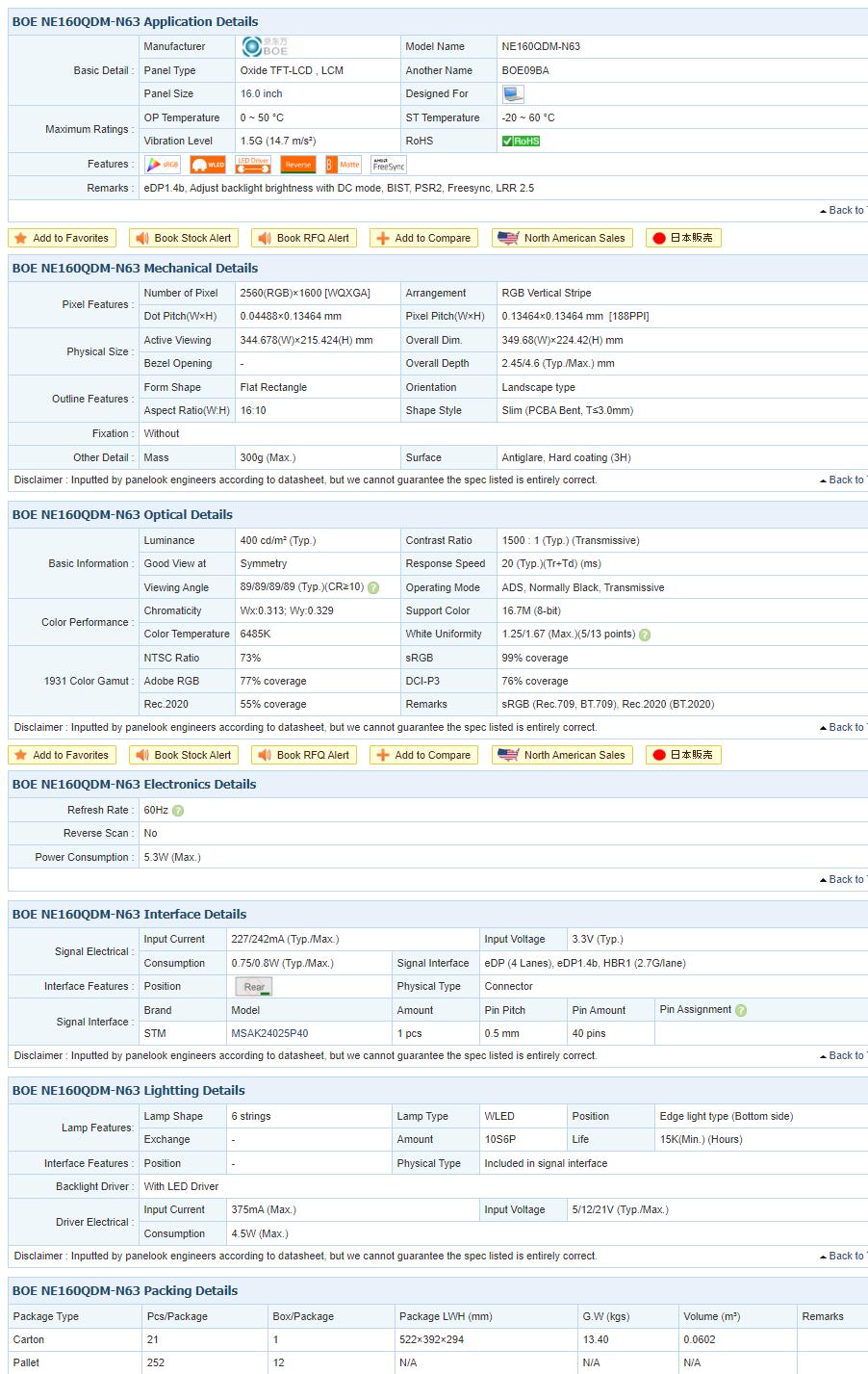Viewport: 868px width, 1374px height.
Task: Go back to top from Application Details
Action: pyautogui.click(x=844, y=211)
